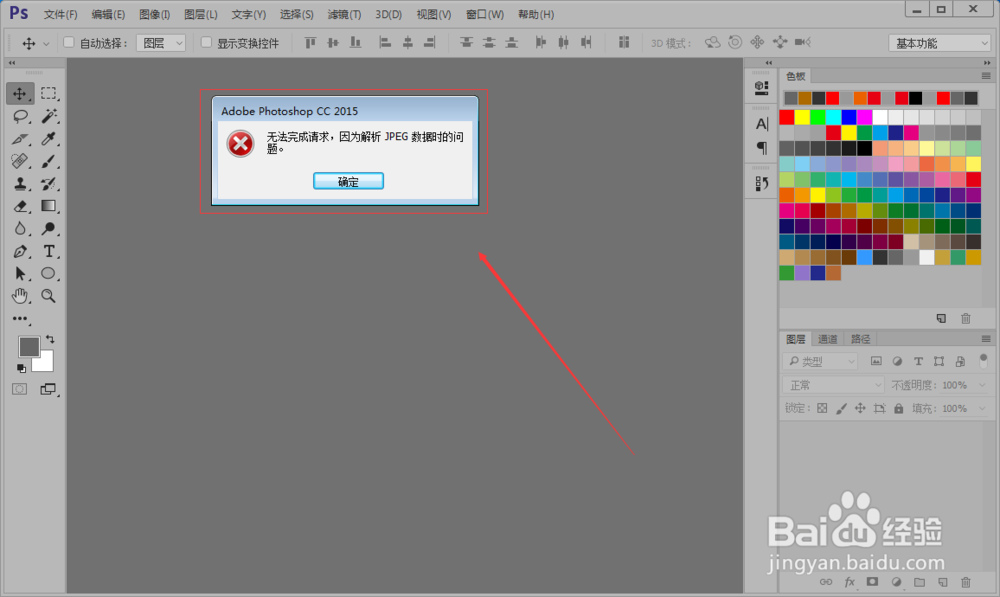Select the Dodge tool
The height and width of the screenshot is (597, 1000).
click(48, 228)
